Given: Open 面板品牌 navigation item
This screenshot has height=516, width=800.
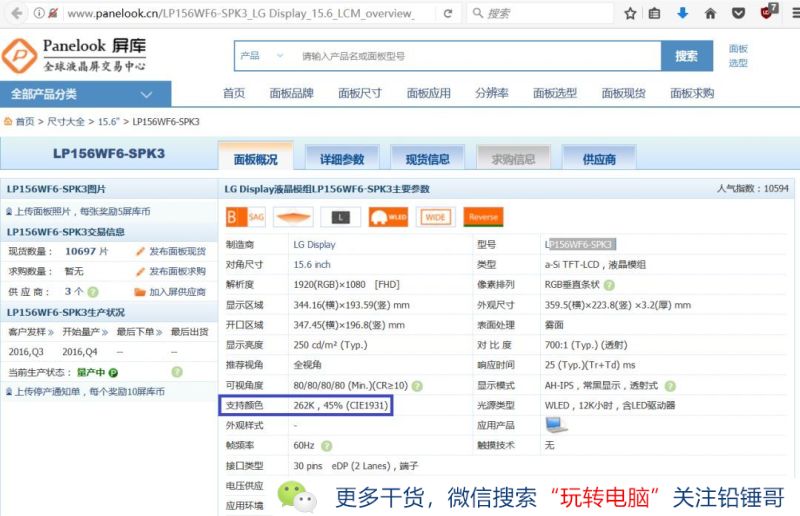Looking at the screenshot, I should (291, 93).
